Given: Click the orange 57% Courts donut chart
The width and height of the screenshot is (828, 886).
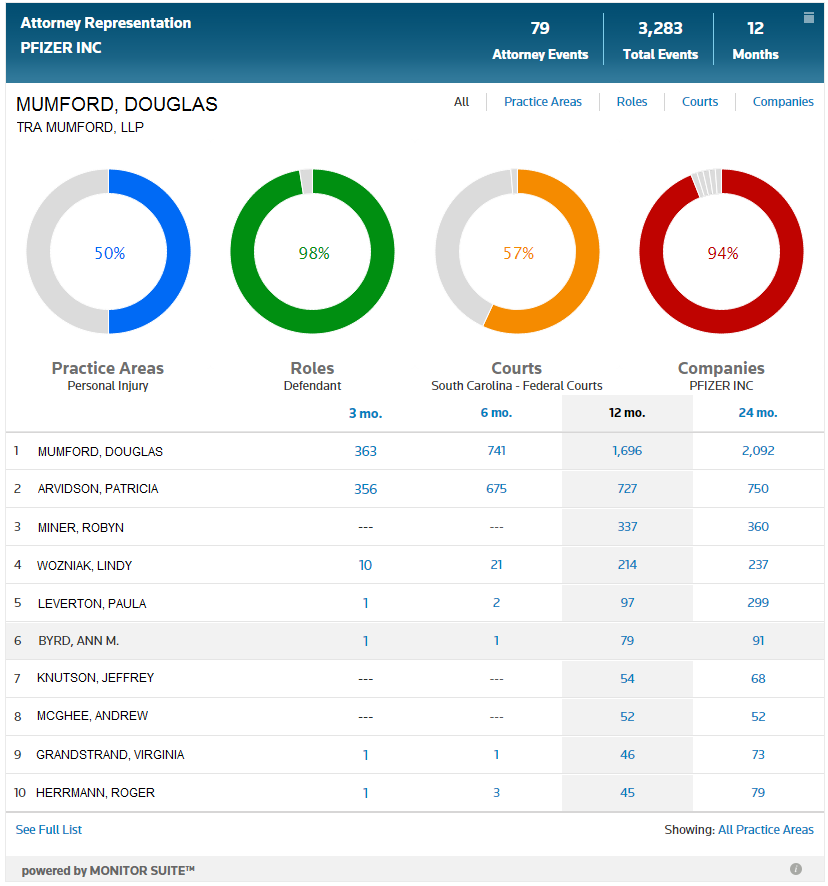Looking at the screenshot, I should pos(517,251).
